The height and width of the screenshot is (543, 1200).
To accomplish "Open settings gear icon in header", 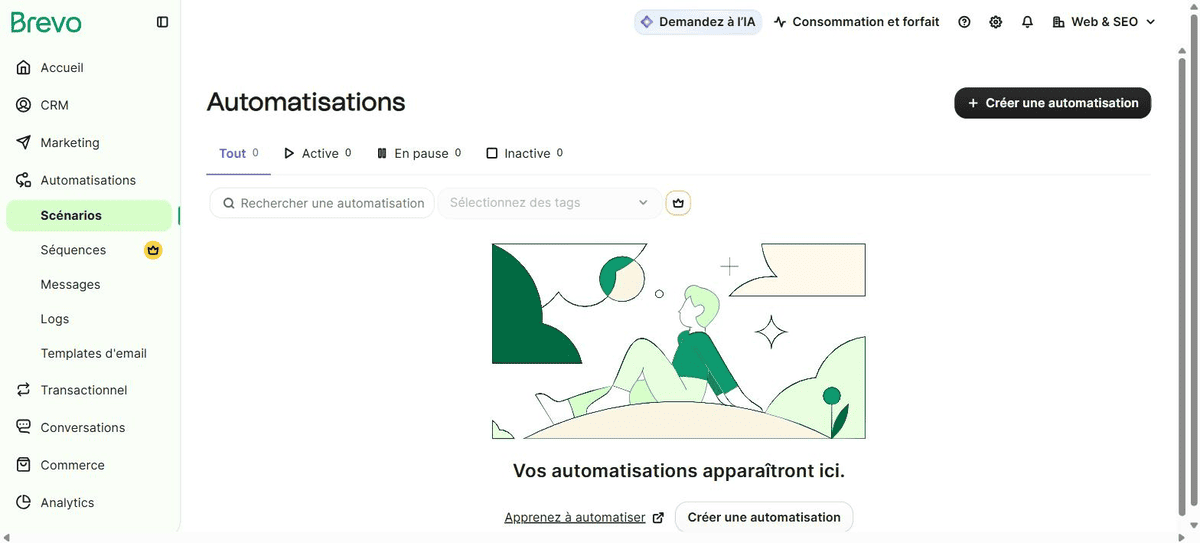I will [x=996, y=22].
